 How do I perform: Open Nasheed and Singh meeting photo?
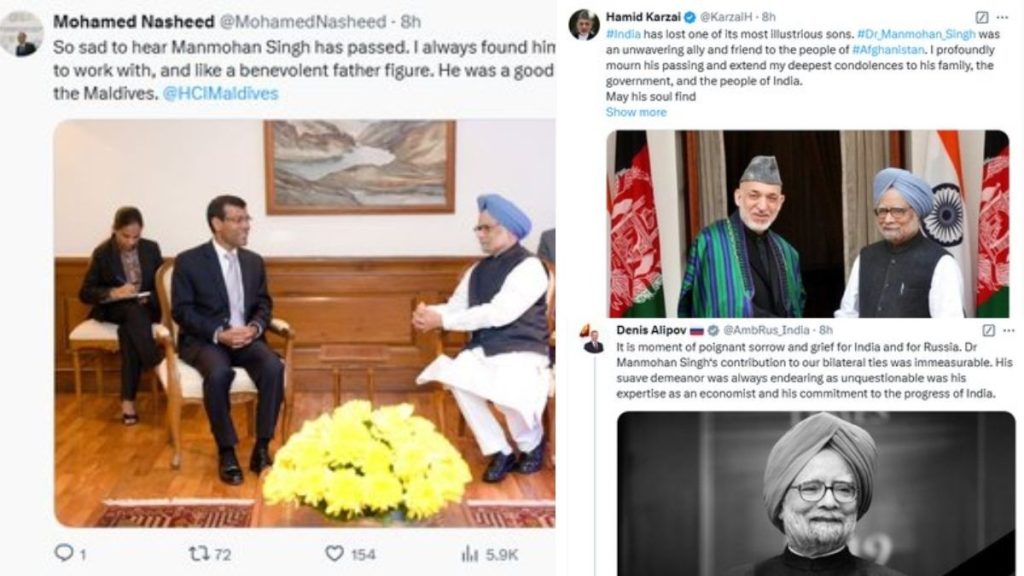point(304,323)
